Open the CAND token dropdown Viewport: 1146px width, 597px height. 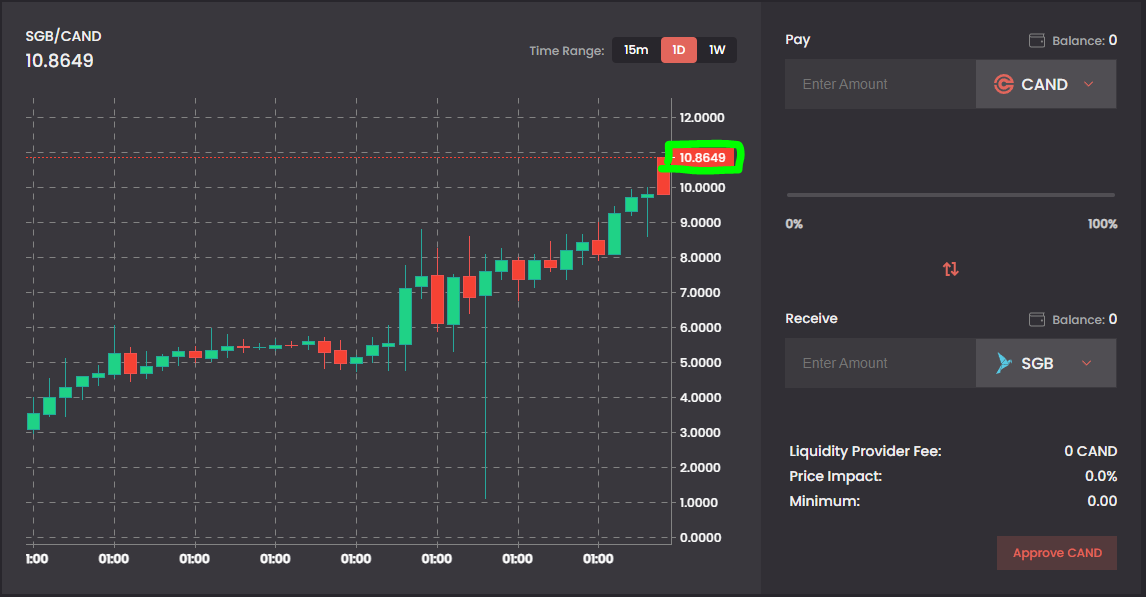[x=1046, y=84]
